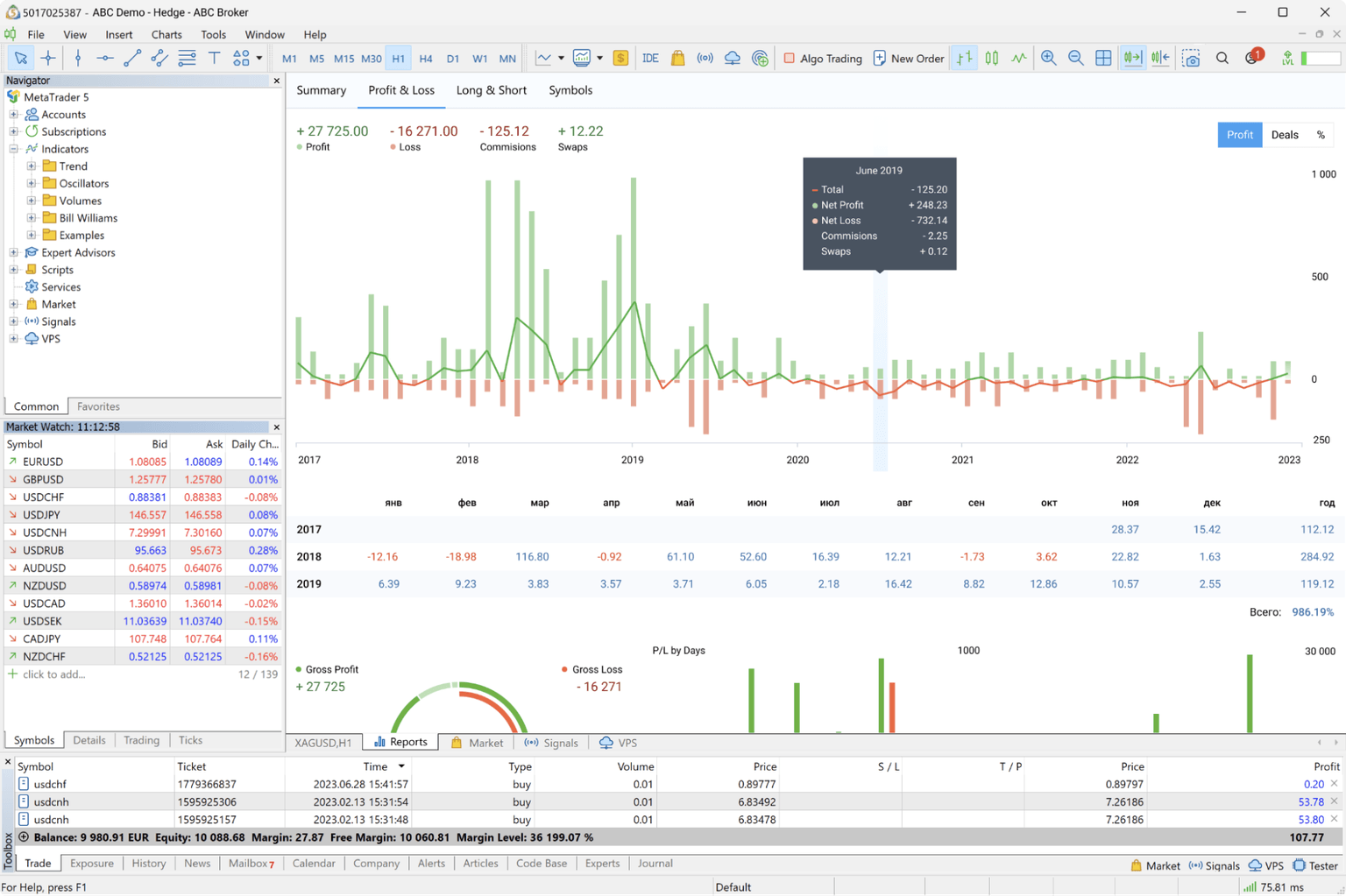Select the crosshair tool

point(48,58)
